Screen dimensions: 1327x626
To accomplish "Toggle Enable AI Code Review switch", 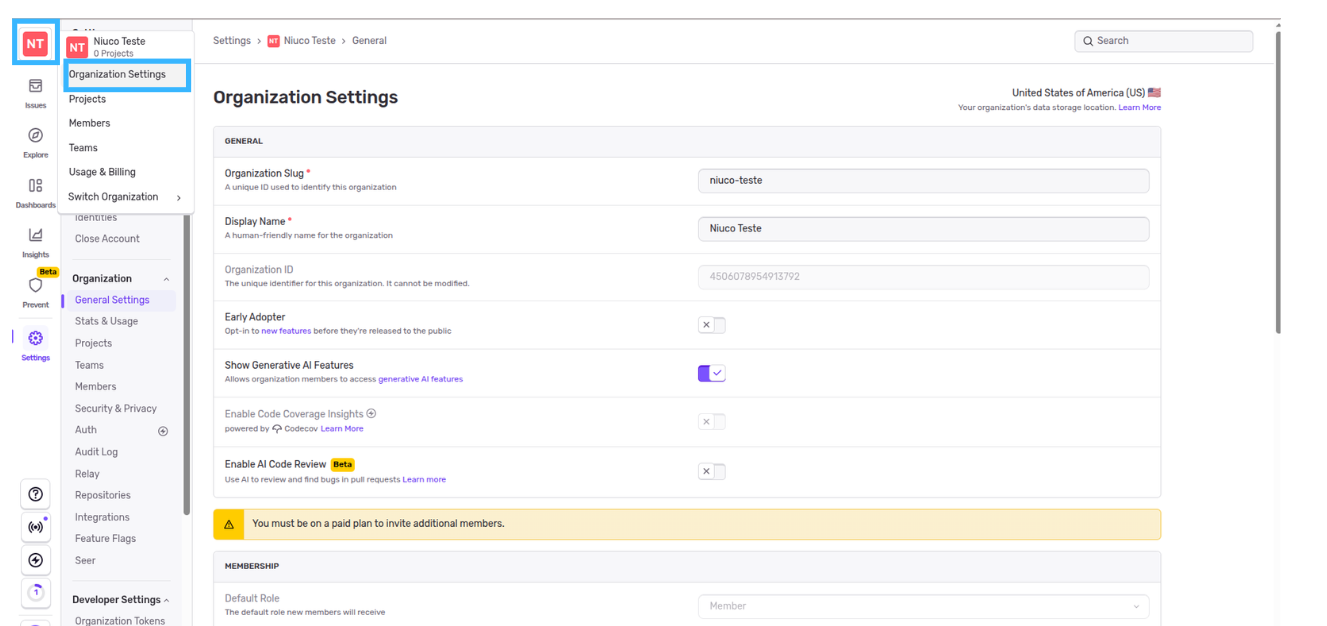I will pyautogui.click(x=711, y=471).
